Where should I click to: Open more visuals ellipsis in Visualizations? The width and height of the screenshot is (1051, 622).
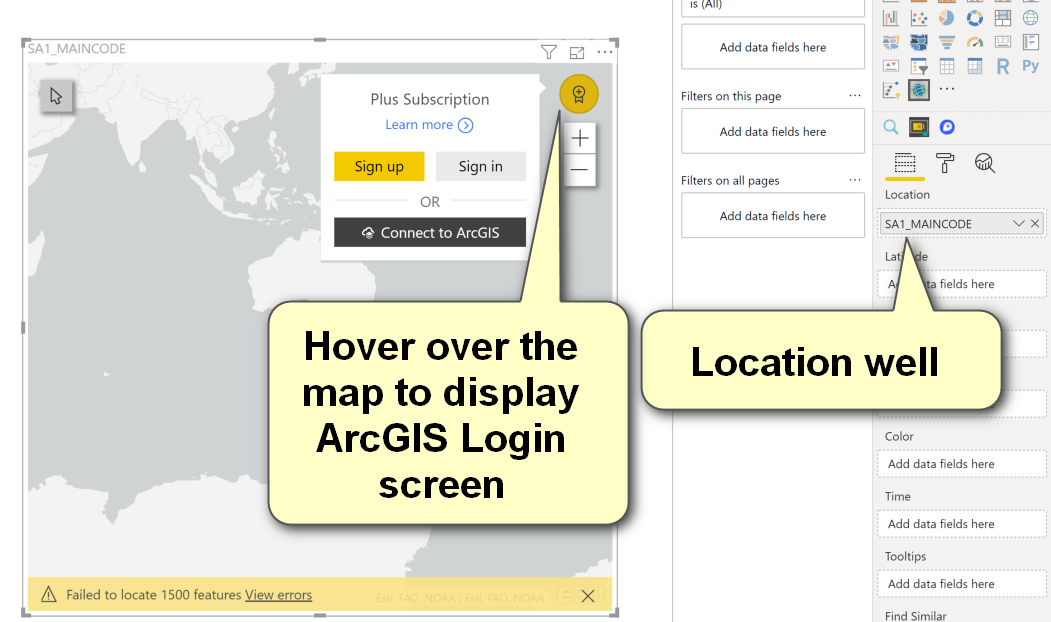[x=946, y=88]
